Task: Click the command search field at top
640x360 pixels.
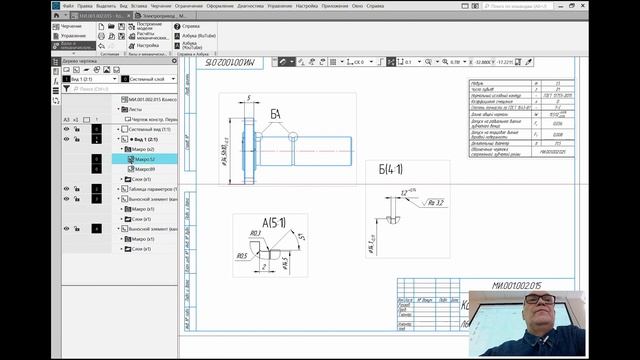Action: click(518, 6)
